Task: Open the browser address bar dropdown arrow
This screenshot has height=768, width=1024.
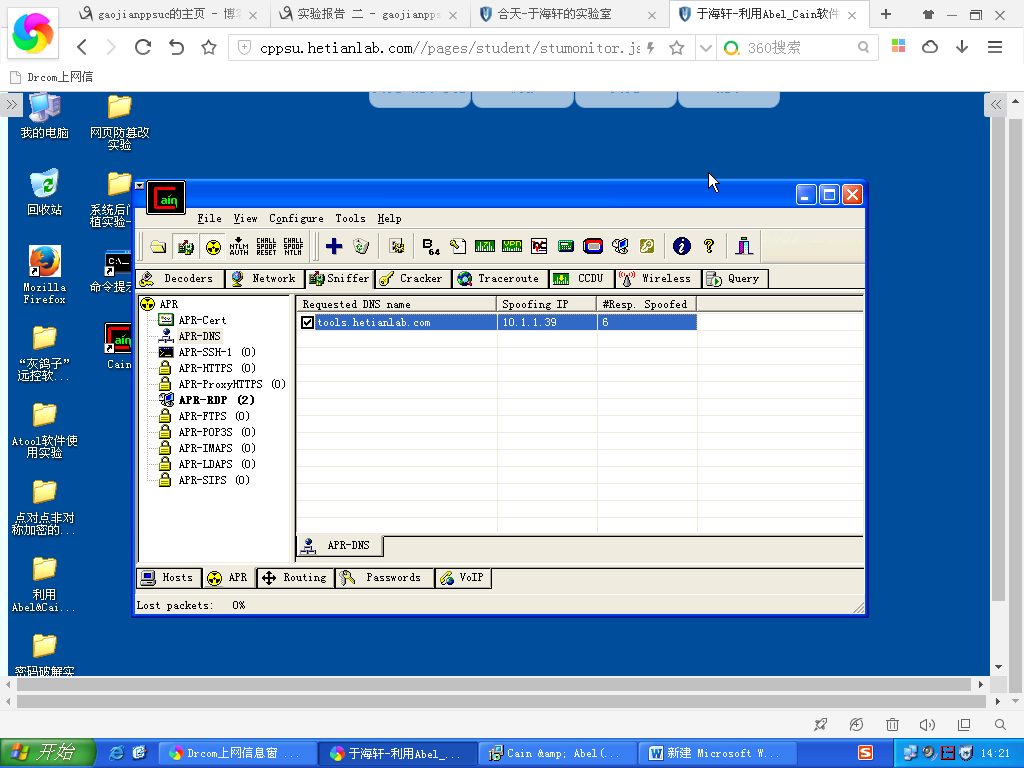Action: coord(706,48)
